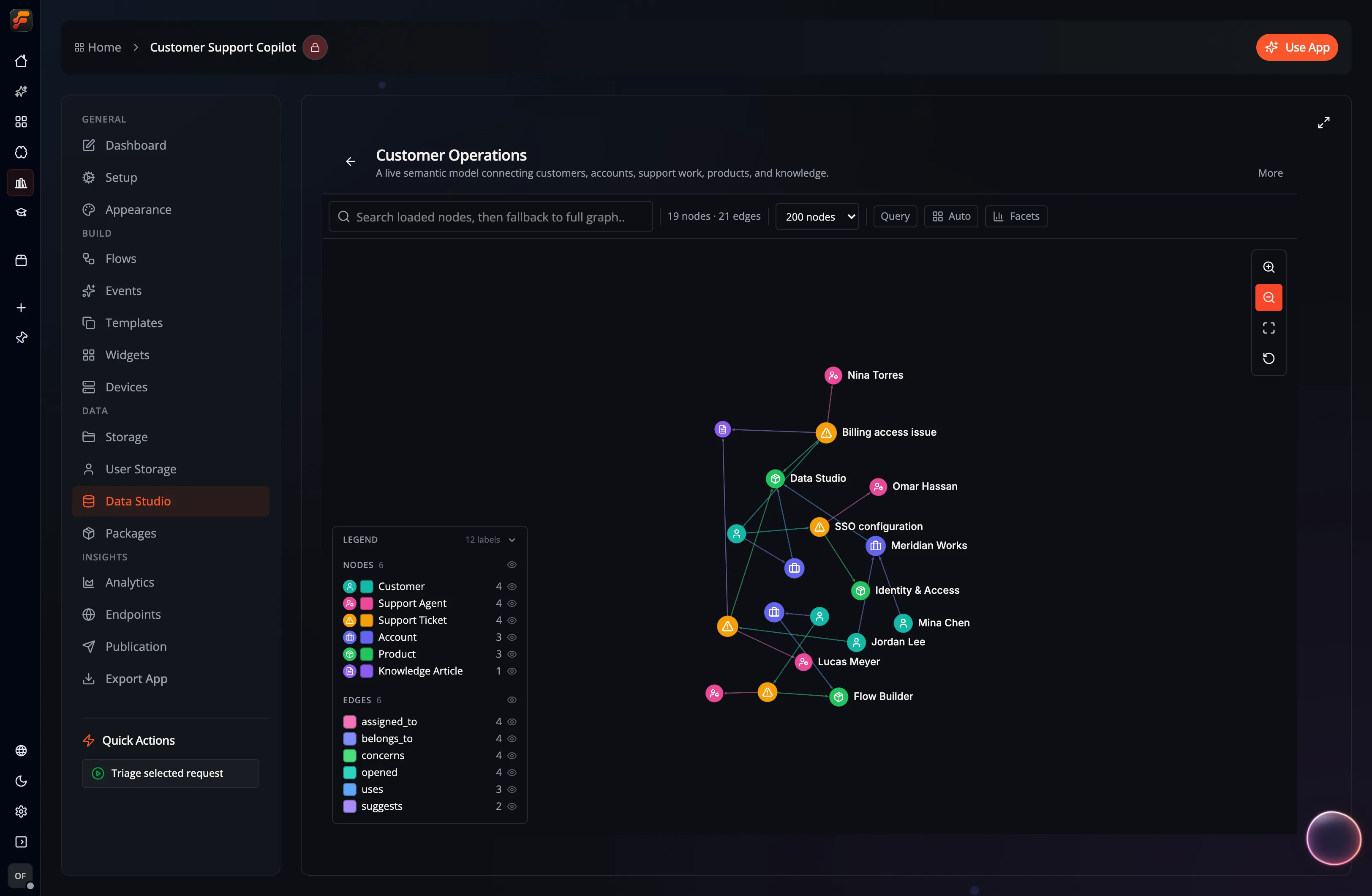Click the Home breadcrumb link

click(98, 47)
